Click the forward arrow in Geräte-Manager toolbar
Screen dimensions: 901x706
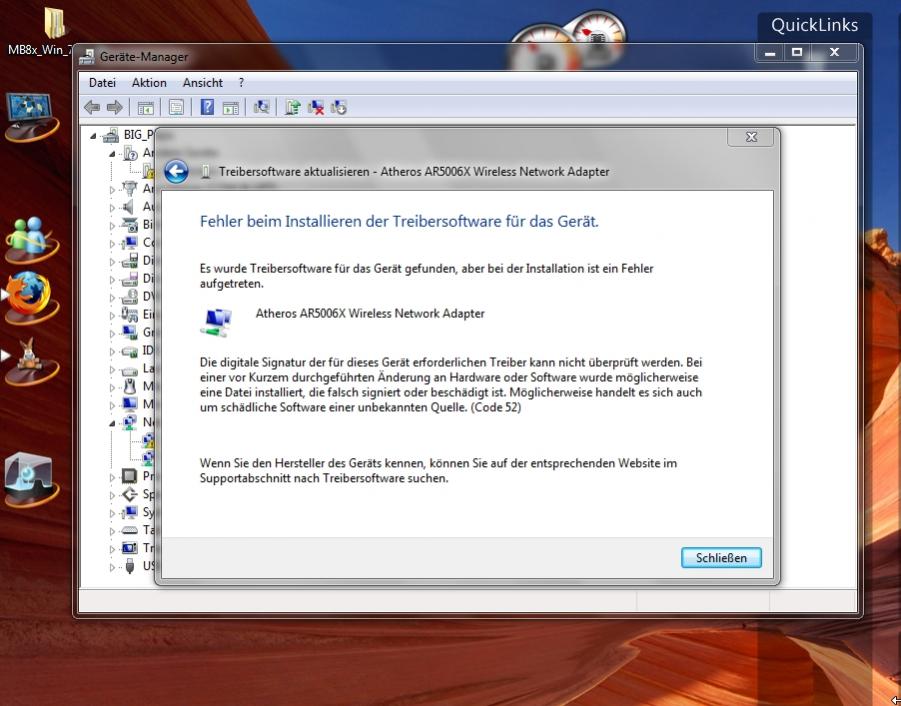point(115,107)
